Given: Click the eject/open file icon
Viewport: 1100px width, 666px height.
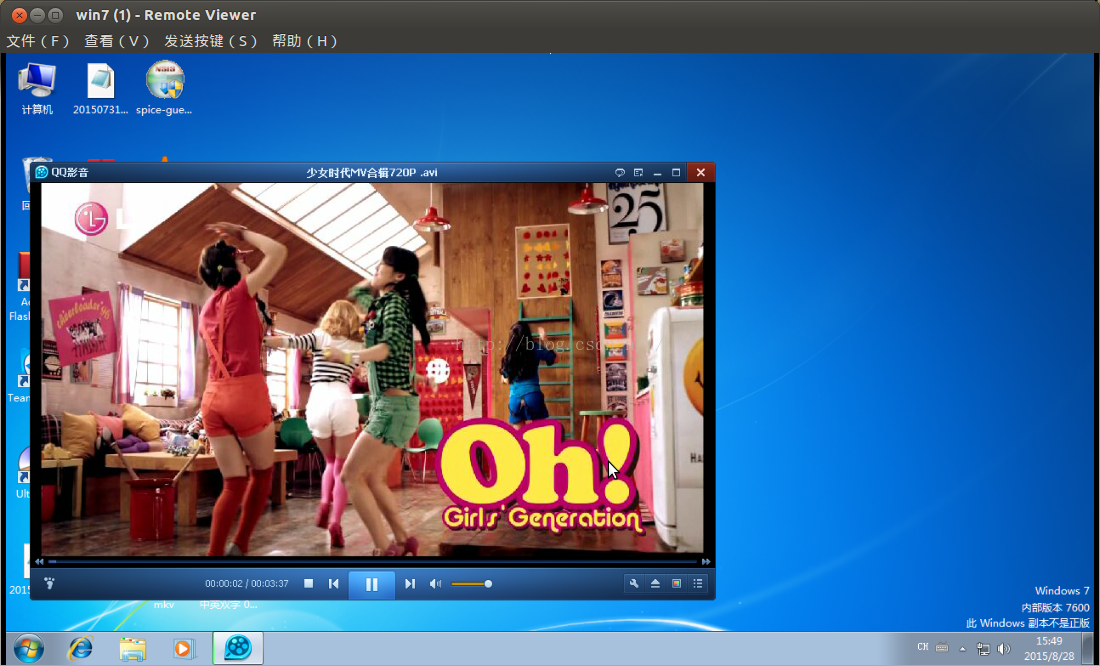Looking at the screenshot, I should [655, 583].
